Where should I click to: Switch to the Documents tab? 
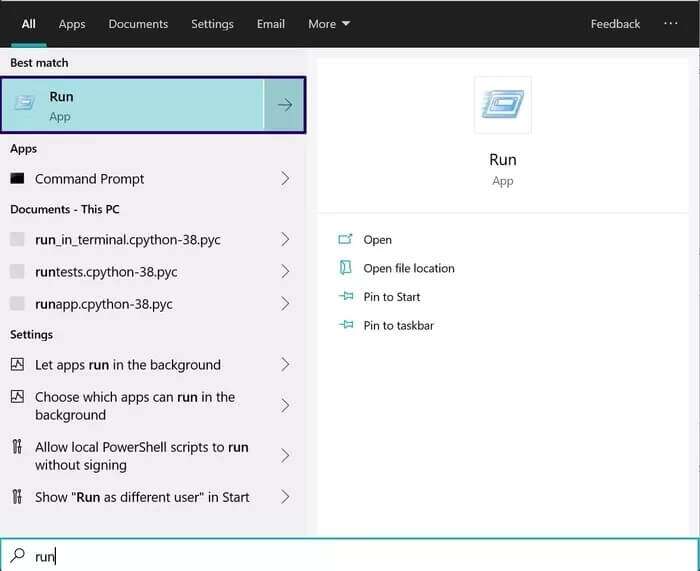(138, 24)
